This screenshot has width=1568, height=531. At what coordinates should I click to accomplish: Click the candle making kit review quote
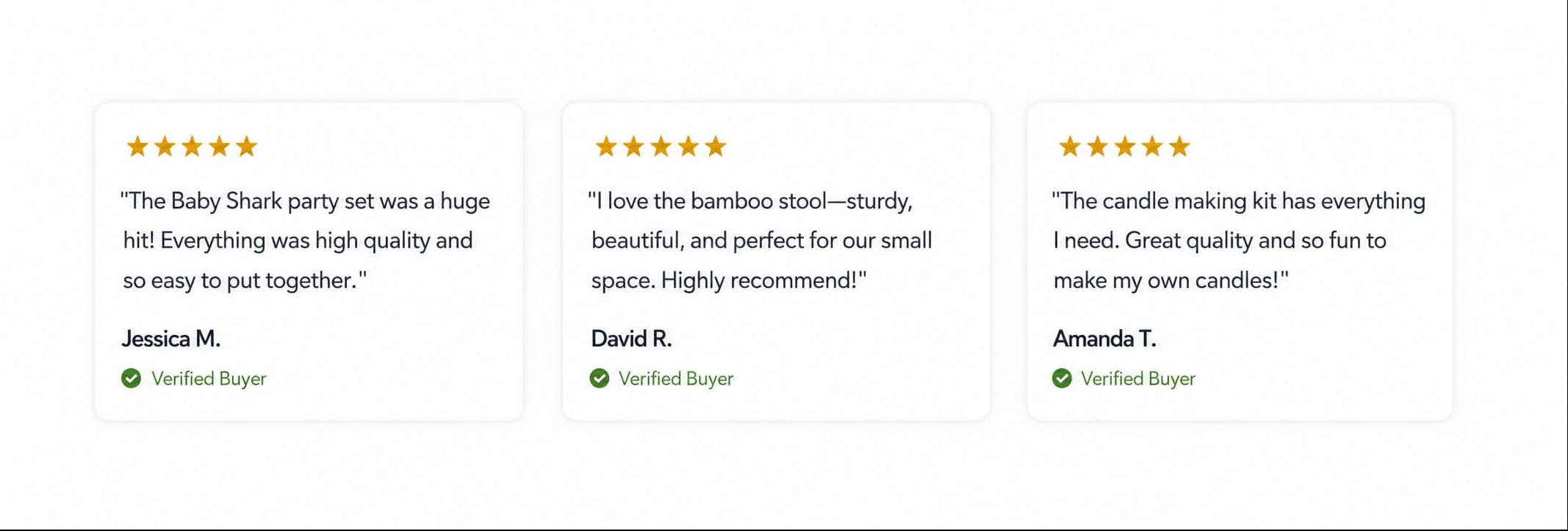(1239, 241)
